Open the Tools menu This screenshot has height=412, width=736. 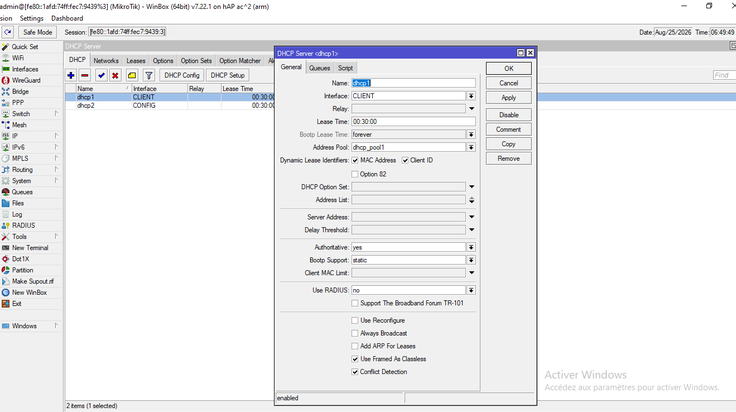pyautogui.click(x=19, y=237)
